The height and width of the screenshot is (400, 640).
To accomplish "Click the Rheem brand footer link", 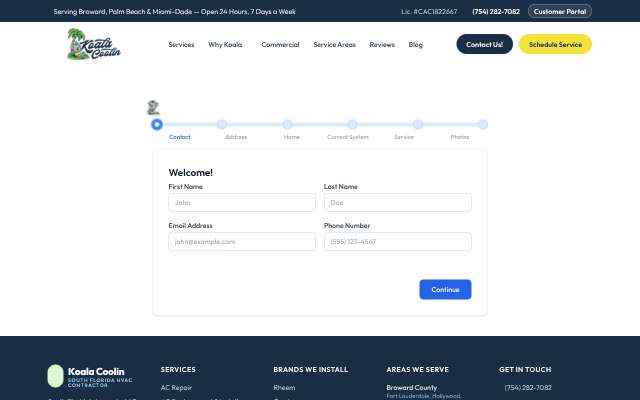I will point(284,387).
